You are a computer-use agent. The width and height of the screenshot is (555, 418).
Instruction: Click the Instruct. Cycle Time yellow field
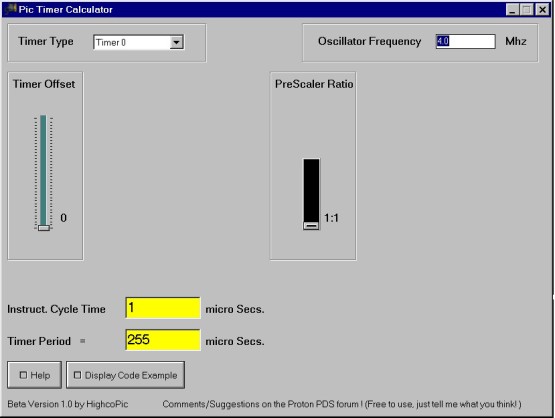click(x=163, y=308)
